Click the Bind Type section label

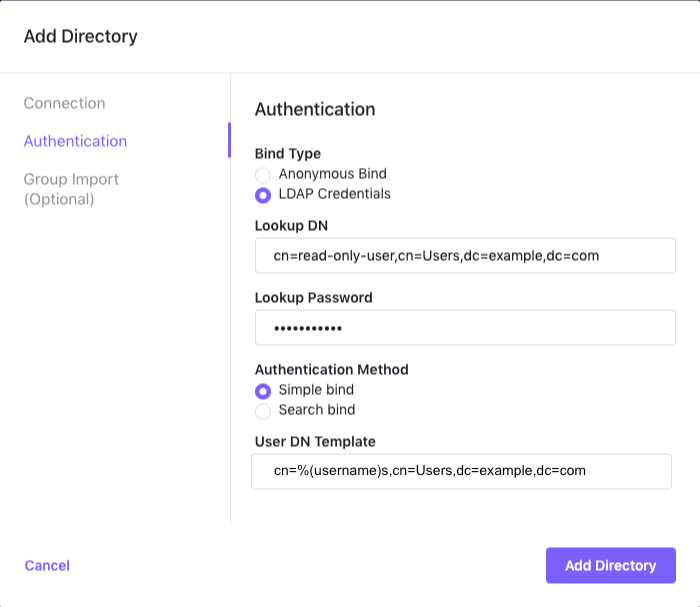click(x=288, y=154)
